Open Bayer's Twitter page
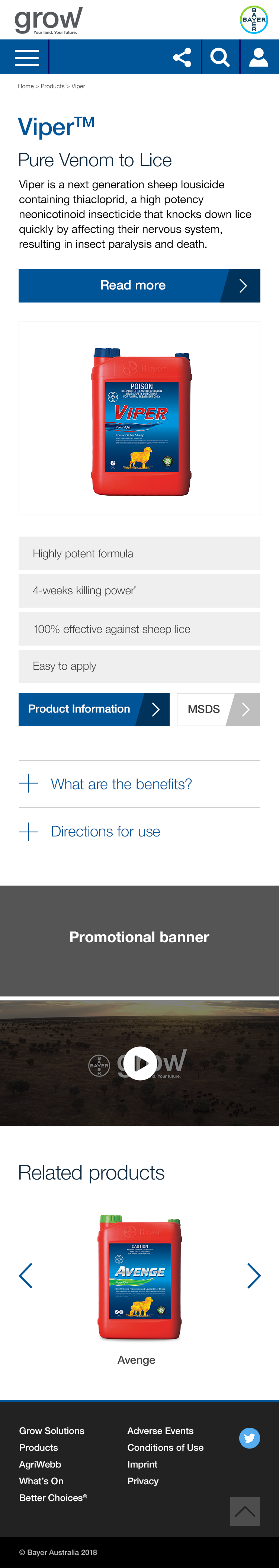 (x=249, y=1438)
